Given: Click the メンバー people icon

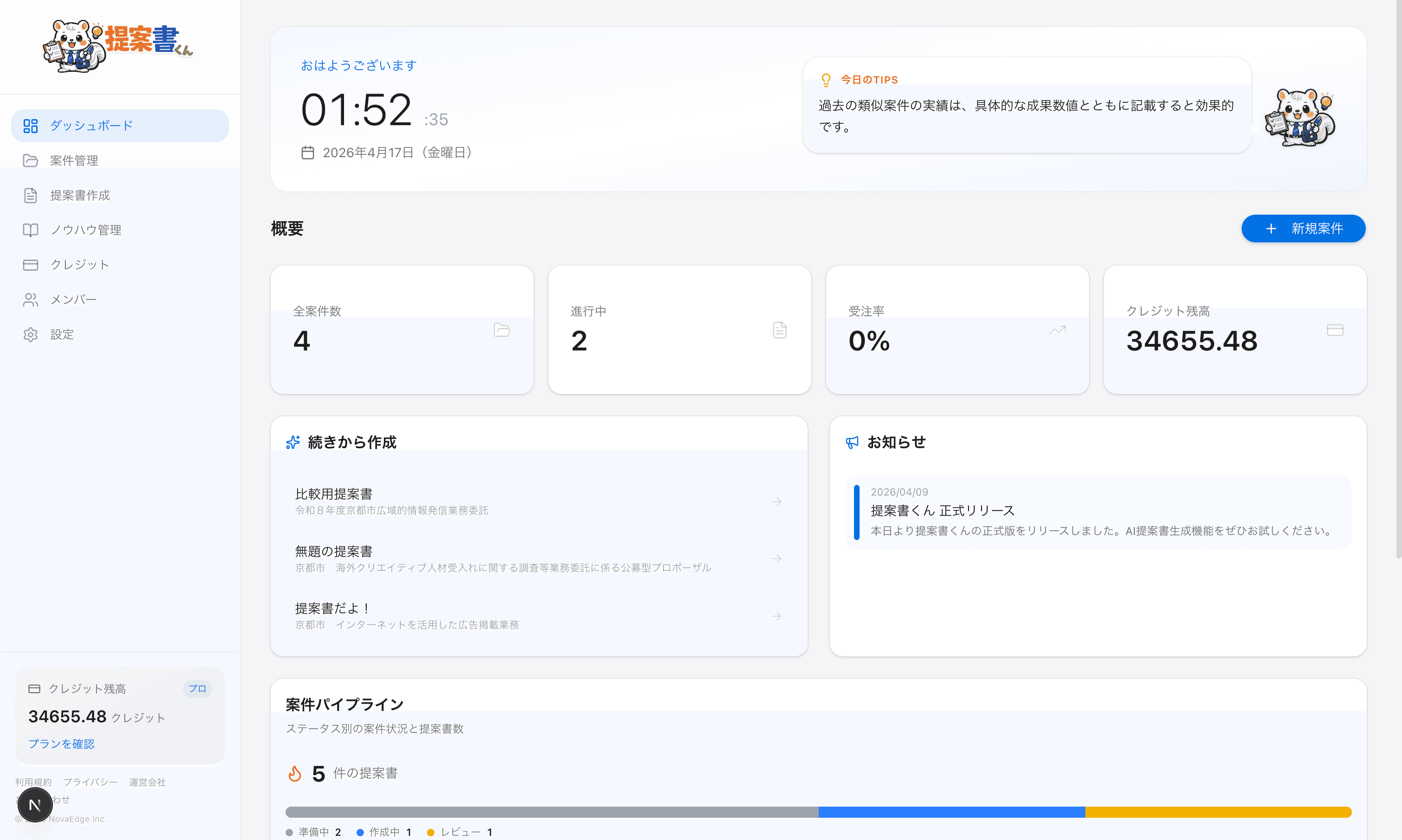Looking at the screenshot, I should [x=31, y=299].
